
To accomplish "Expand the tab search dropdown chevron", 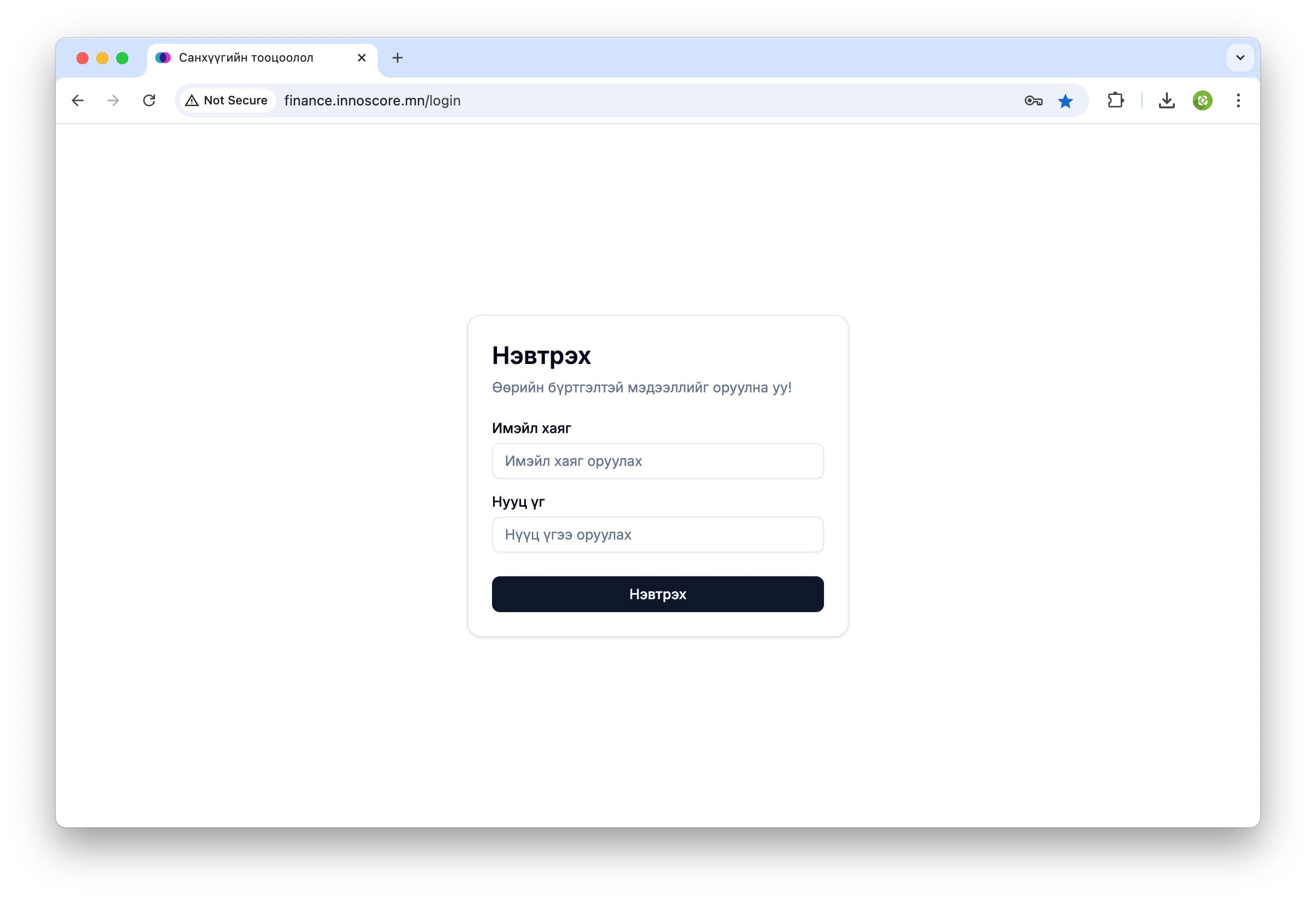I will (x=1240, y=58).
